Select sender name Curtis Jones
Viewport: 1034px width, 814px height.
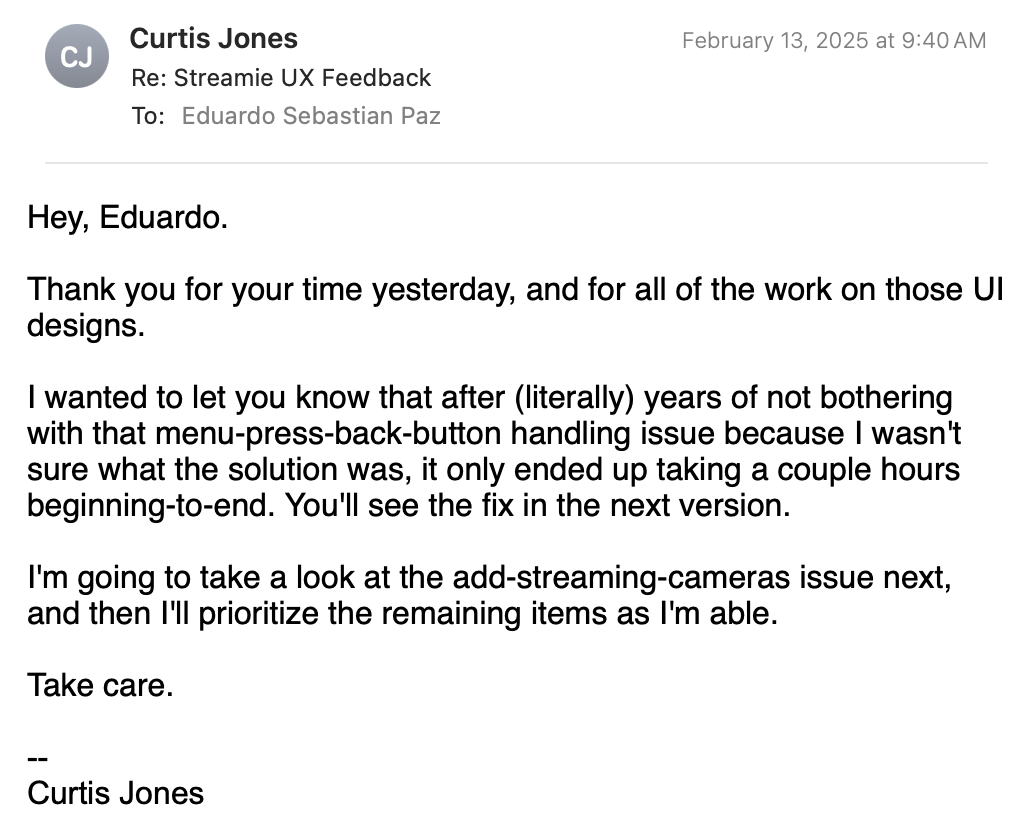click(214, 38)
